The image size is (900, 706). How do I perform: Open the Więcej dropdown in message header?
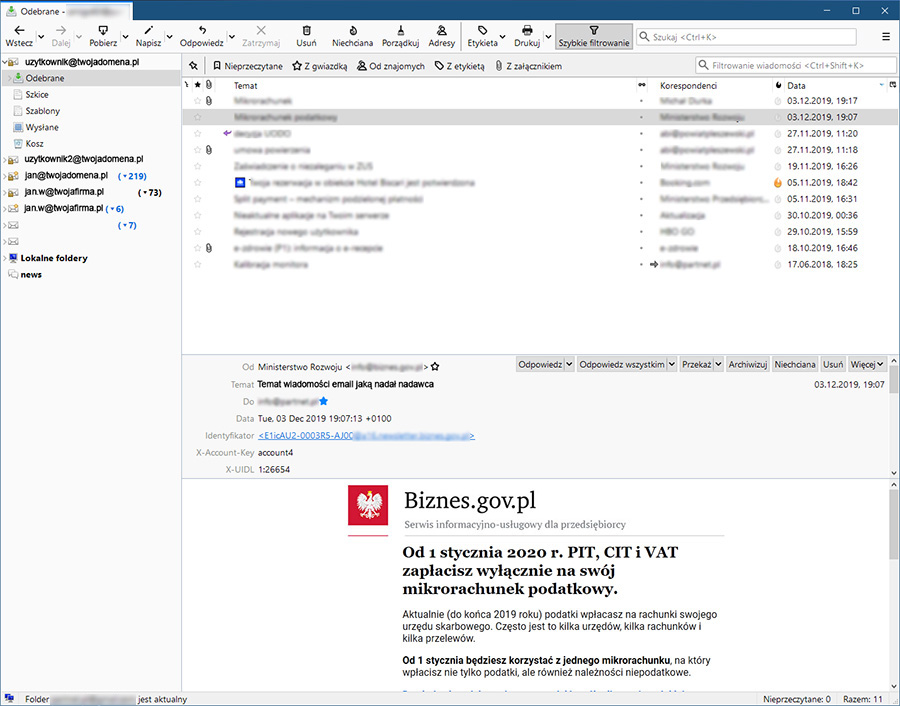pyautogui.click(x=864, y=365)
